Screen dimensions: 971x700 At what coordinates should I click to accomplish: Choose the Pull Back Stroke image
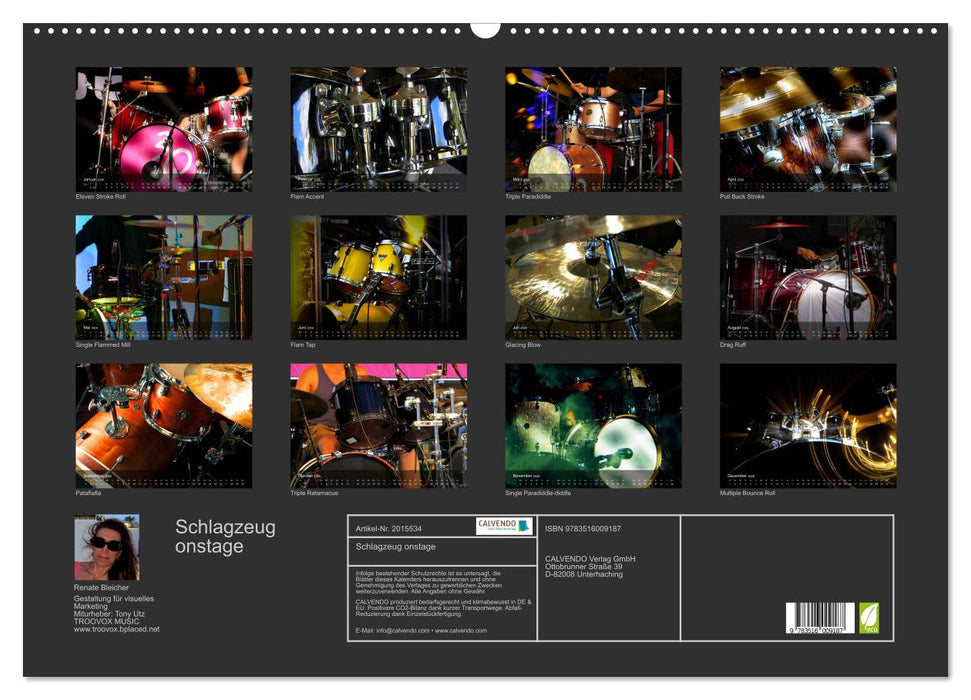(x=808, y=129)
